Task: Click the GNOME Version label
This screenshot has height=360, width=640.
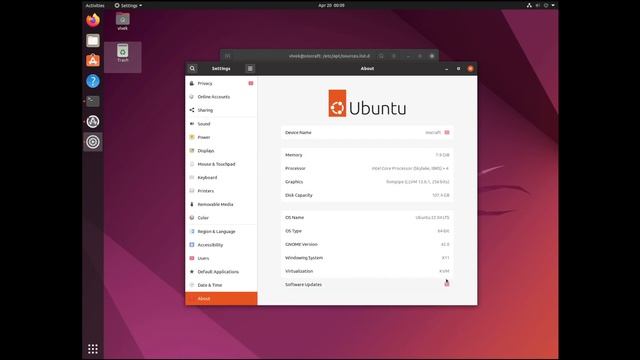Action: (301, 244)
